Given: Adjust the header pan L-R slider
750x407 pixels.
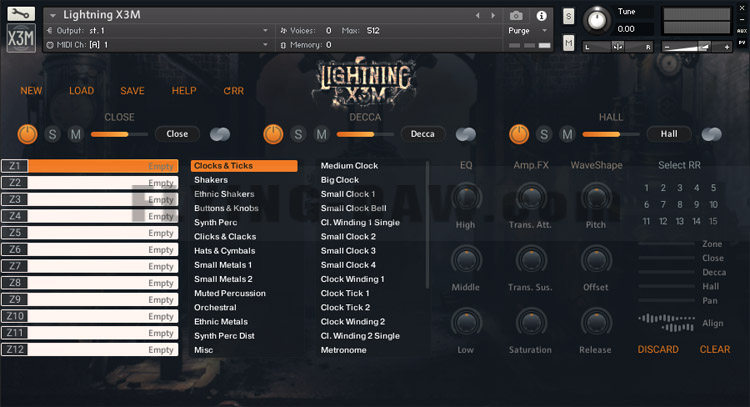Looking at the screenshot, I should coord(618,47).
